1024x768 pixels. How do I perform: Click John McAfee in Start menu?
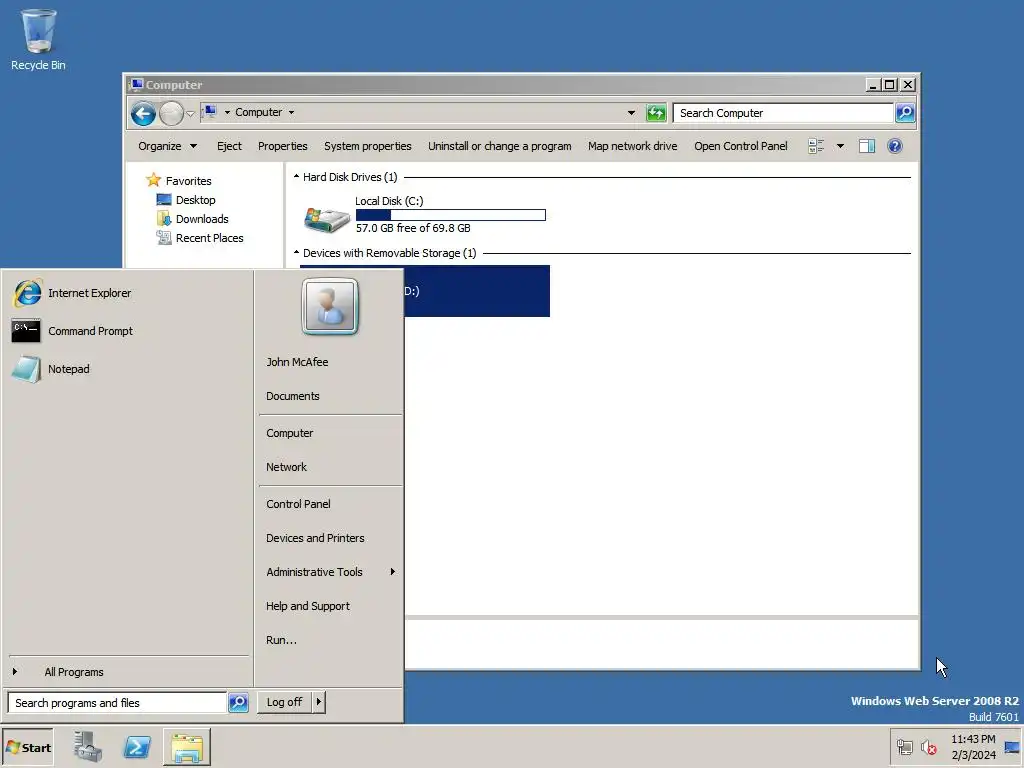coord(297,362)
